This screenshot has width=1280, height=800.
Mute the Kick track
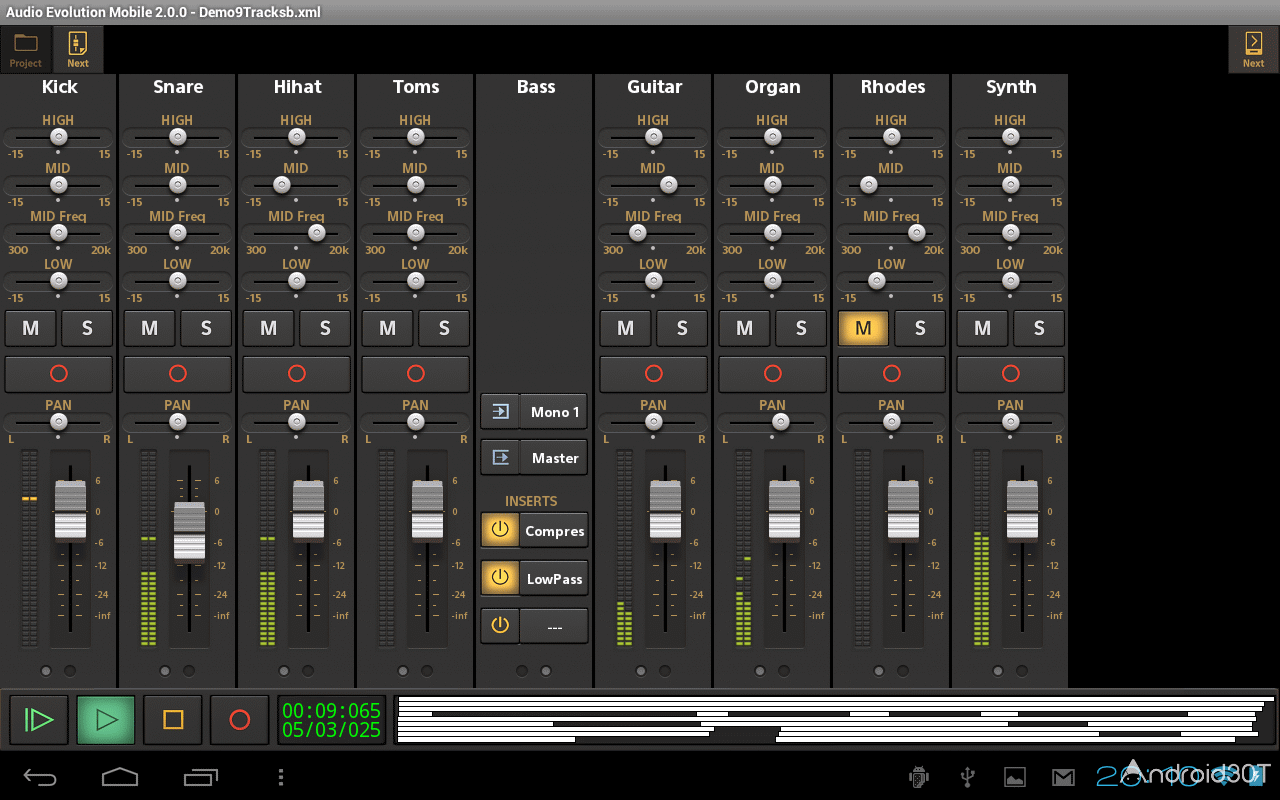coord(30,328)
